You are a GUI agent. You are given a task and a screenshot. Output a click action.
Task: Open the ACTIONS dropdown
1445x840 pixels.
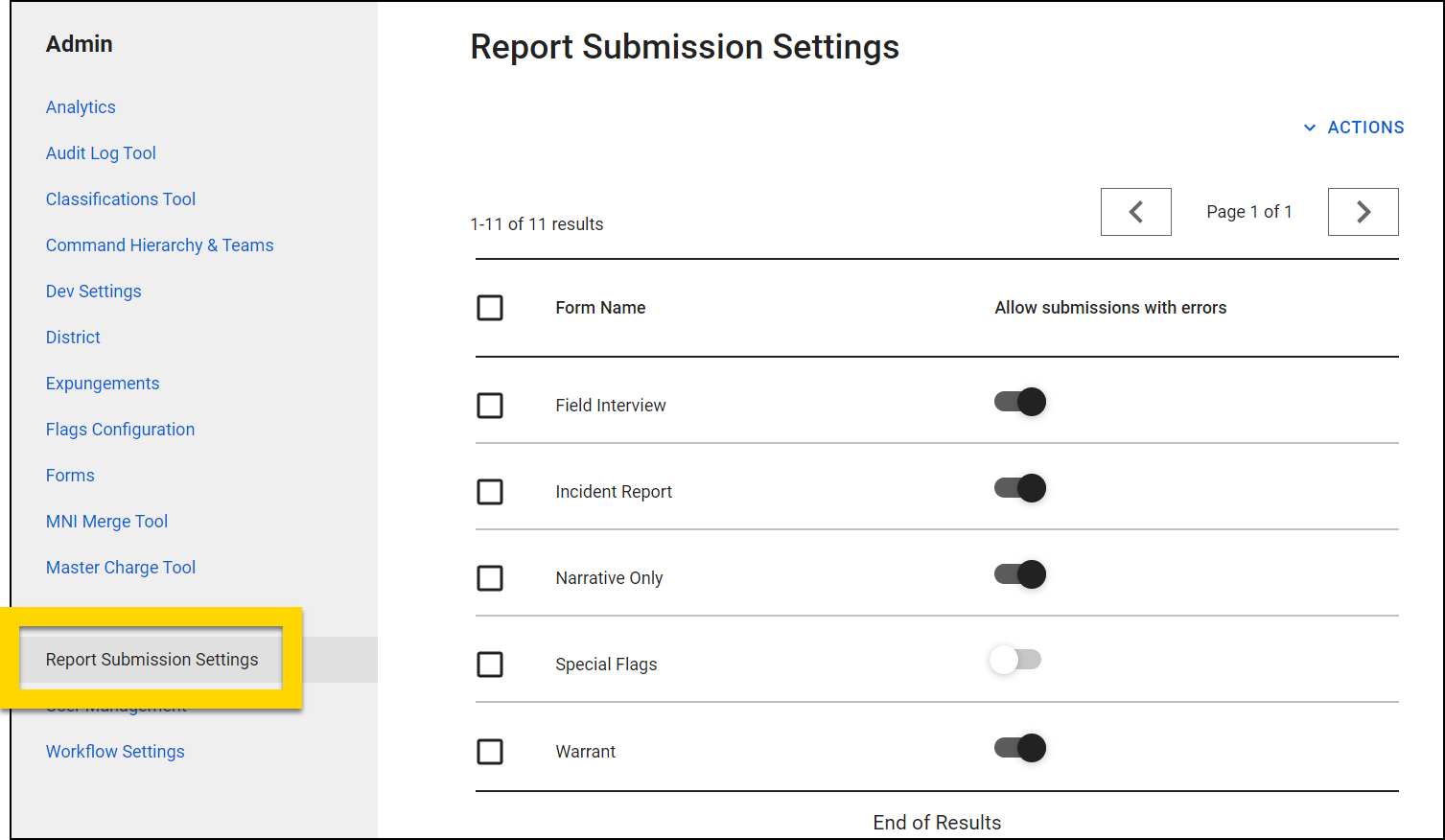[1353, 127]
